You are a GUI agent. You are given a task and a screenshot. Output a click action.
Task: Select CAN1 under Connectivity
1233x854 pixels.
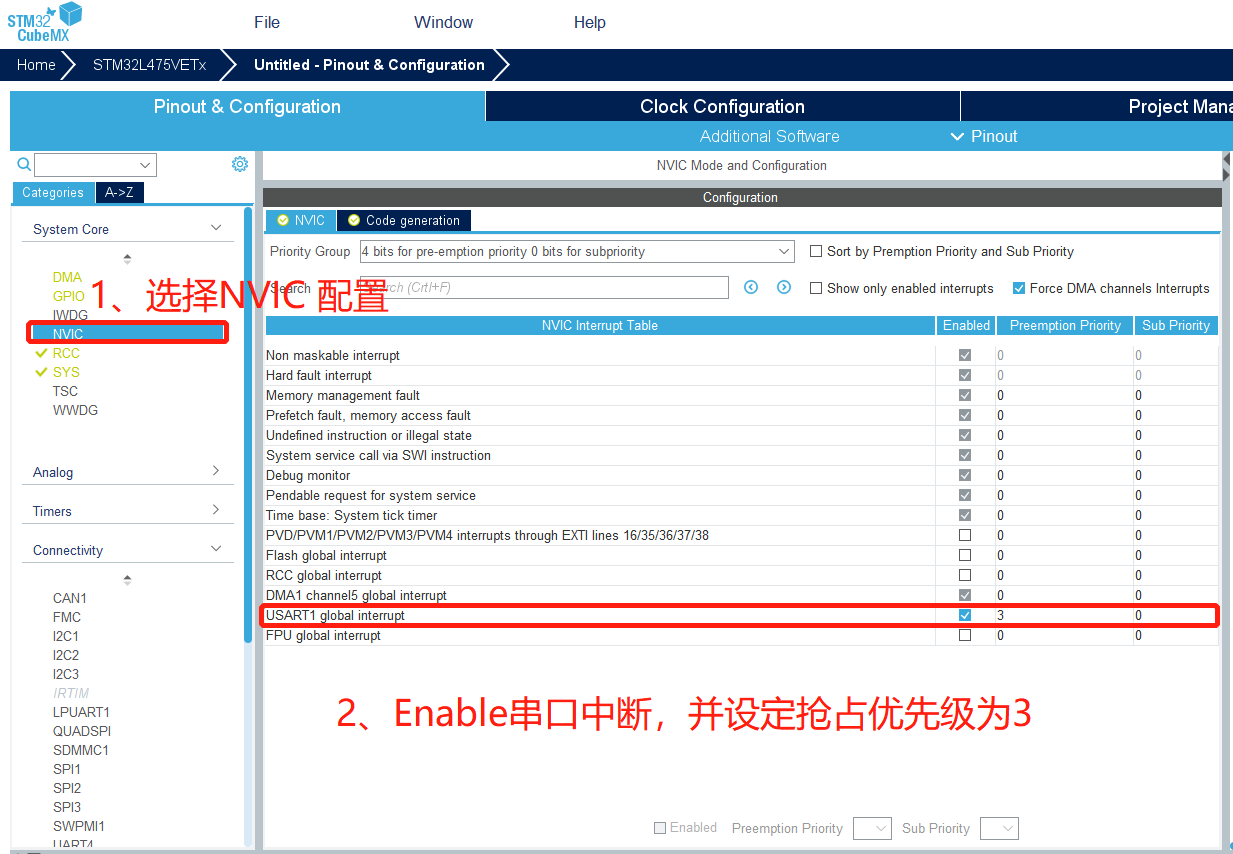[70, 598]
